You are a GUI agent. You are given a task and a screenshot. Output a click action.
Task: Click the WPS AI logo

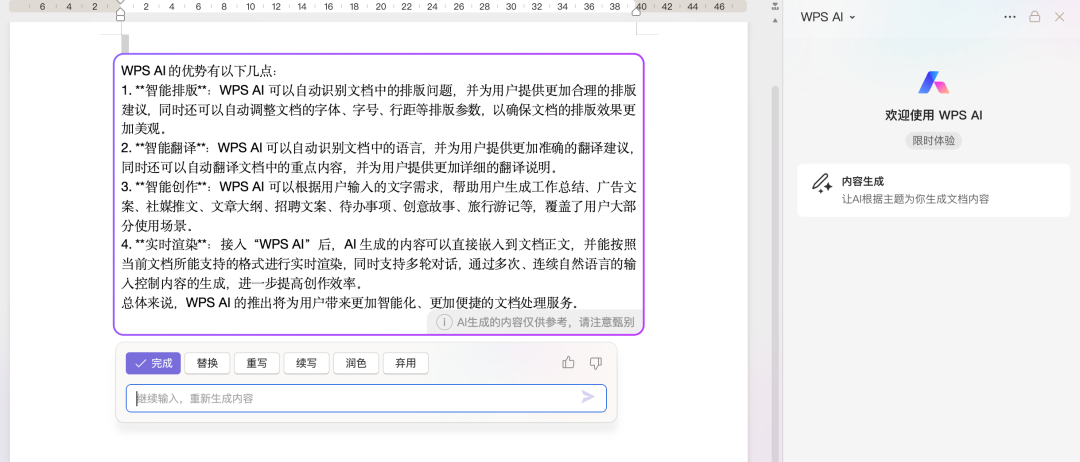[x=933, y=82]
